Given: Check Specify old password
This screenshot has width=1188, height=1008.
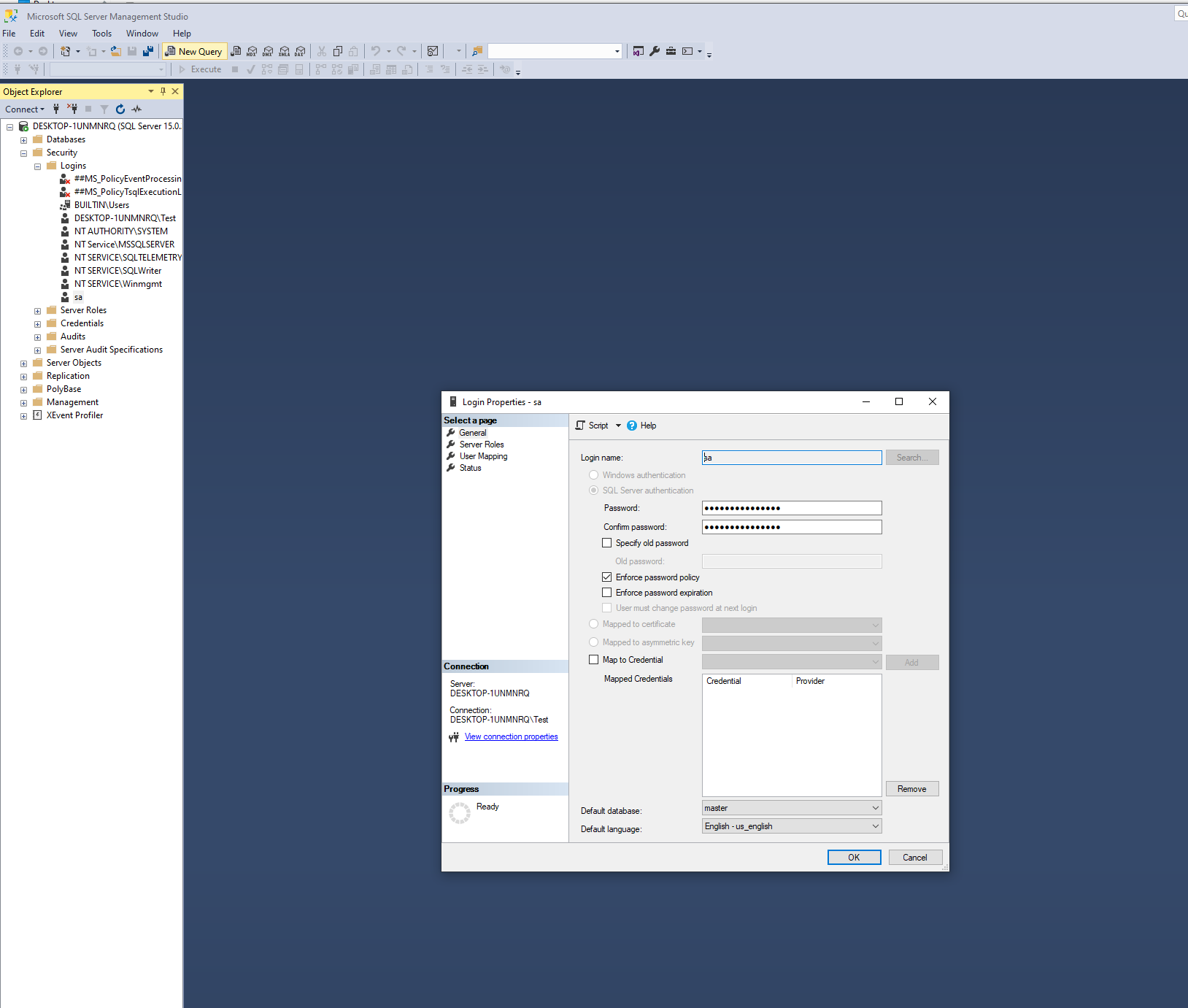Looking at the screenshot, I should (607, 543).
